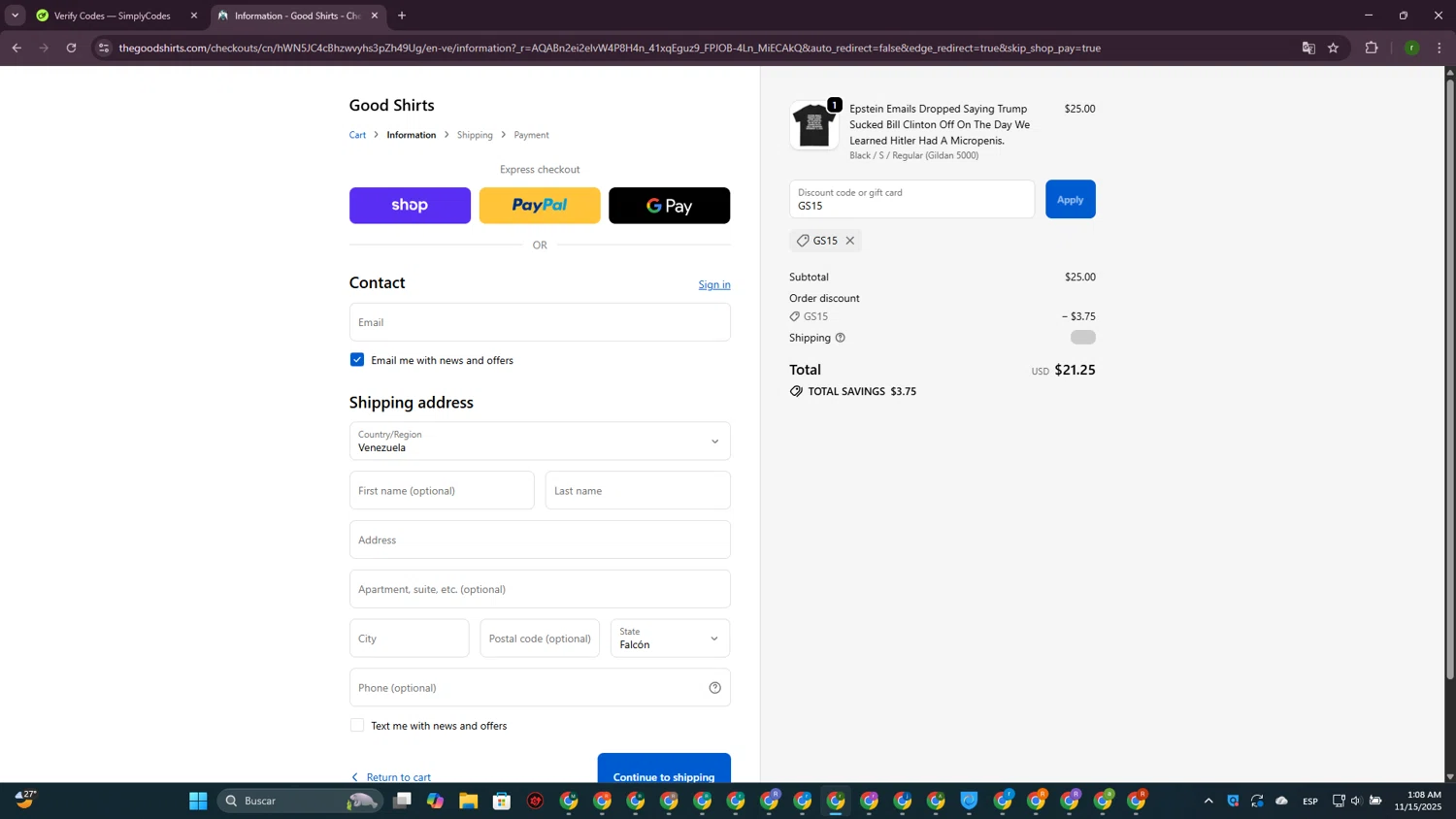This screenshot has width=1456, height=819.
Task: Click the black t-shirt product thumbnail
Action: pyautogui.click(x=813, y=125)
